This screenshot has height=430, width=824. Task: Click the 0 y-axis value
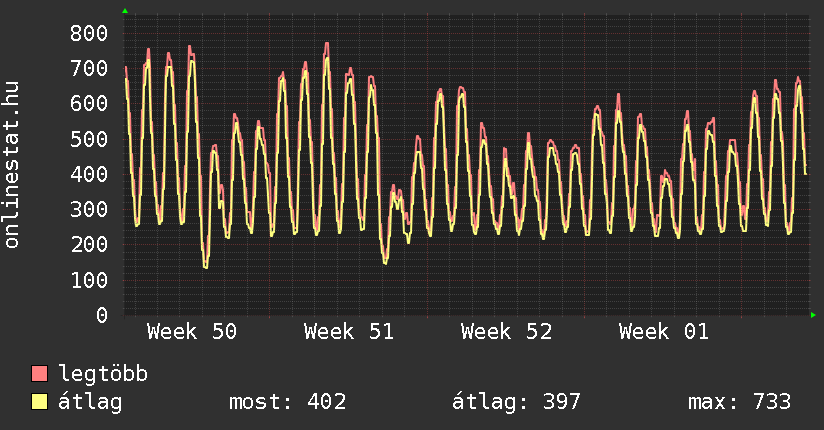coord(101,315)
